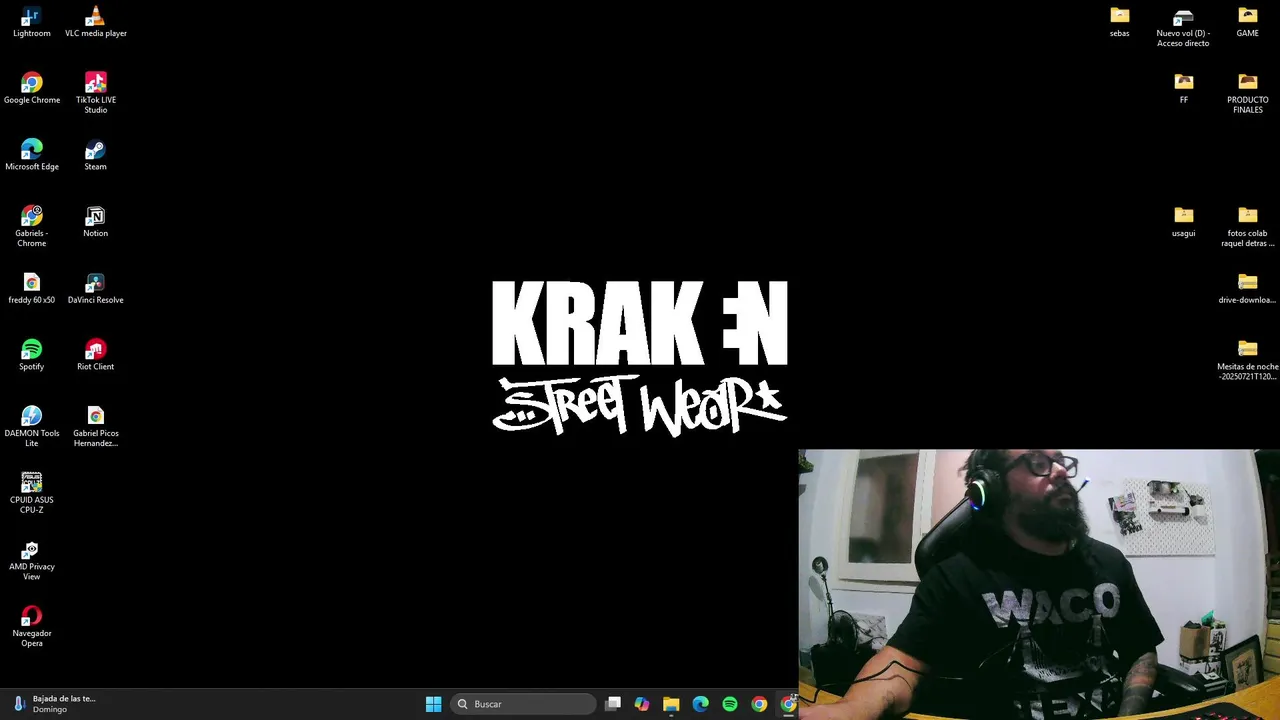1280x720 pixels.
Task: Select Nuevo vol (D:) drive shortcut
Action: pos(1183,27)
